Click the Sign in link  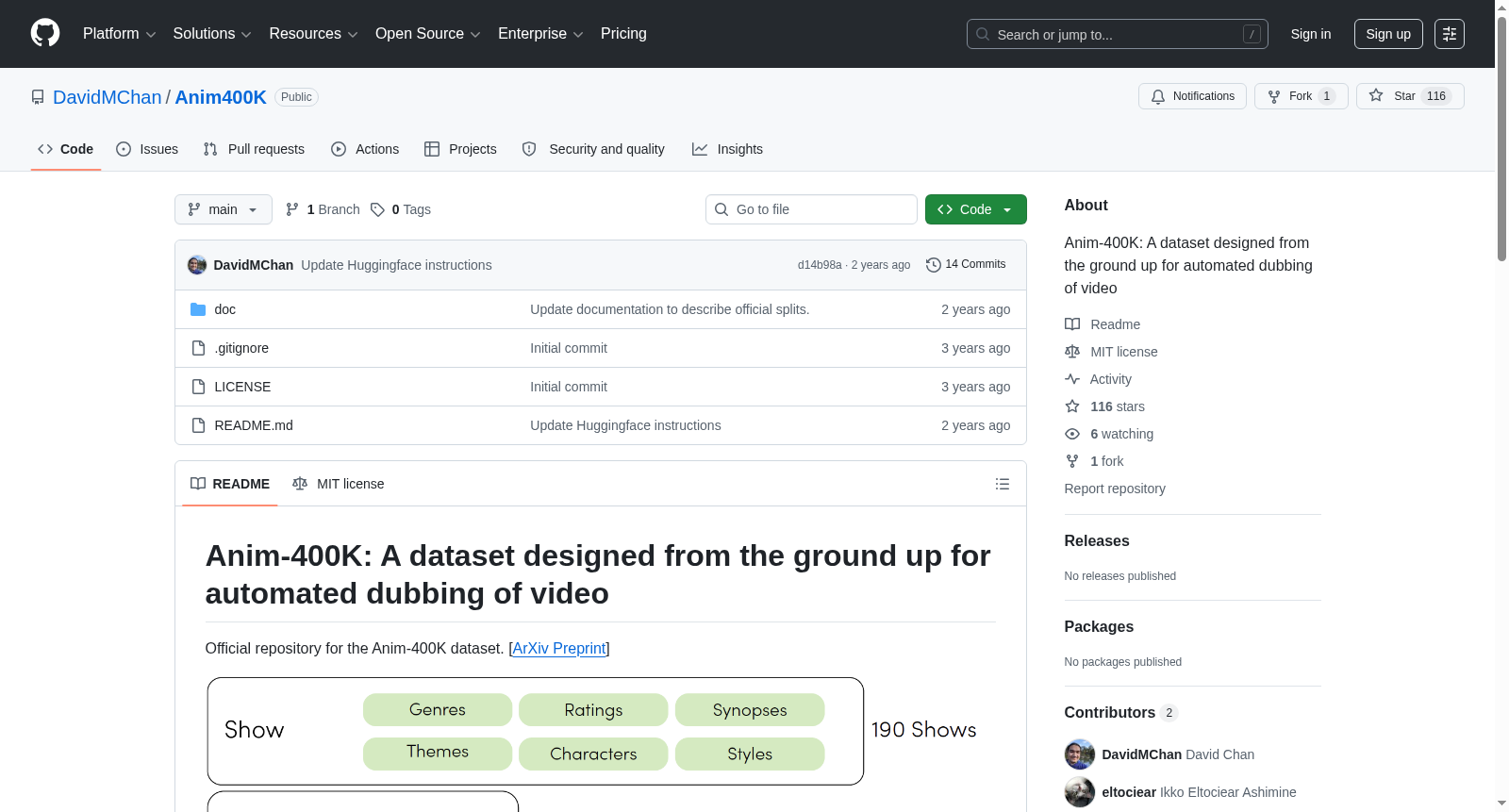tap(1311, 34)
